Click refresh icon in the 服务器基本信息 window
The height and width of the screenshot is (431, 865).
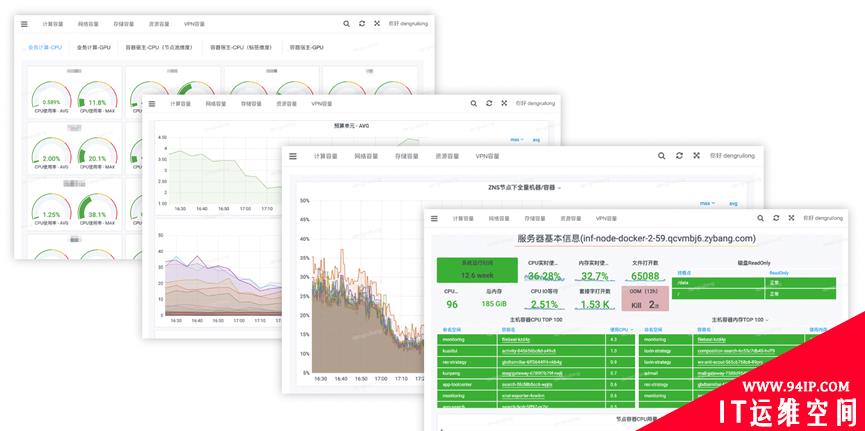click(x=776, y=218)
